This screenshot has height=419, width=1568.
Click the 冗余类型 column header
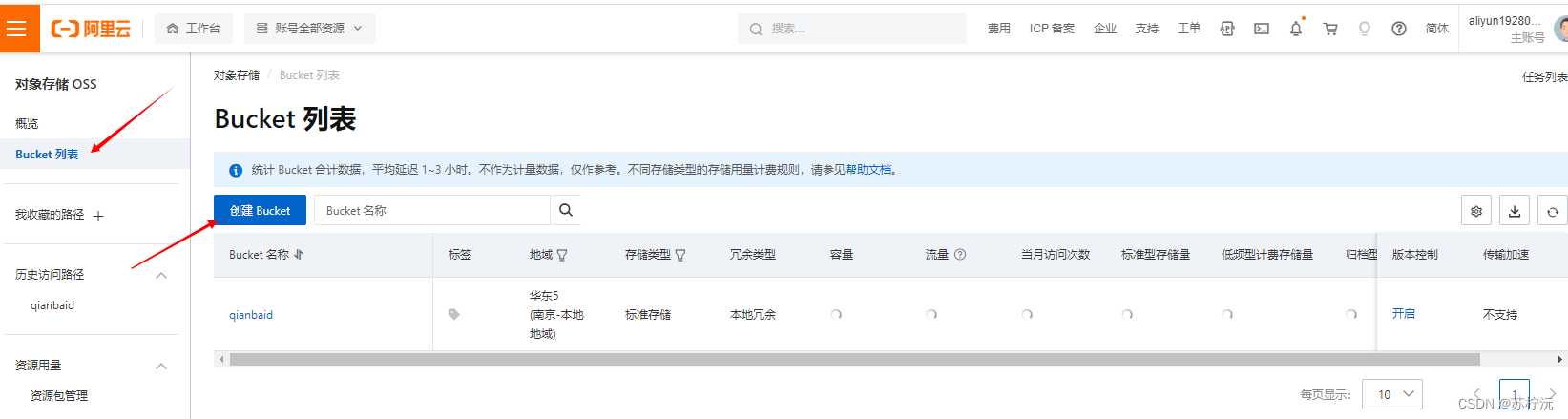[x=753, y=255]
